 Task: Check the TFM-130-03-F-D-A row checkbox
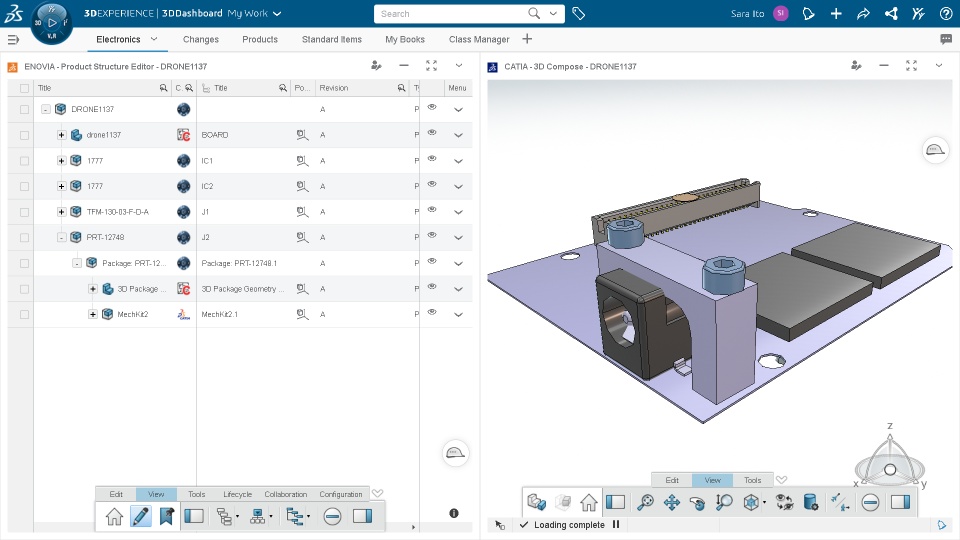(x=24, y=212)
